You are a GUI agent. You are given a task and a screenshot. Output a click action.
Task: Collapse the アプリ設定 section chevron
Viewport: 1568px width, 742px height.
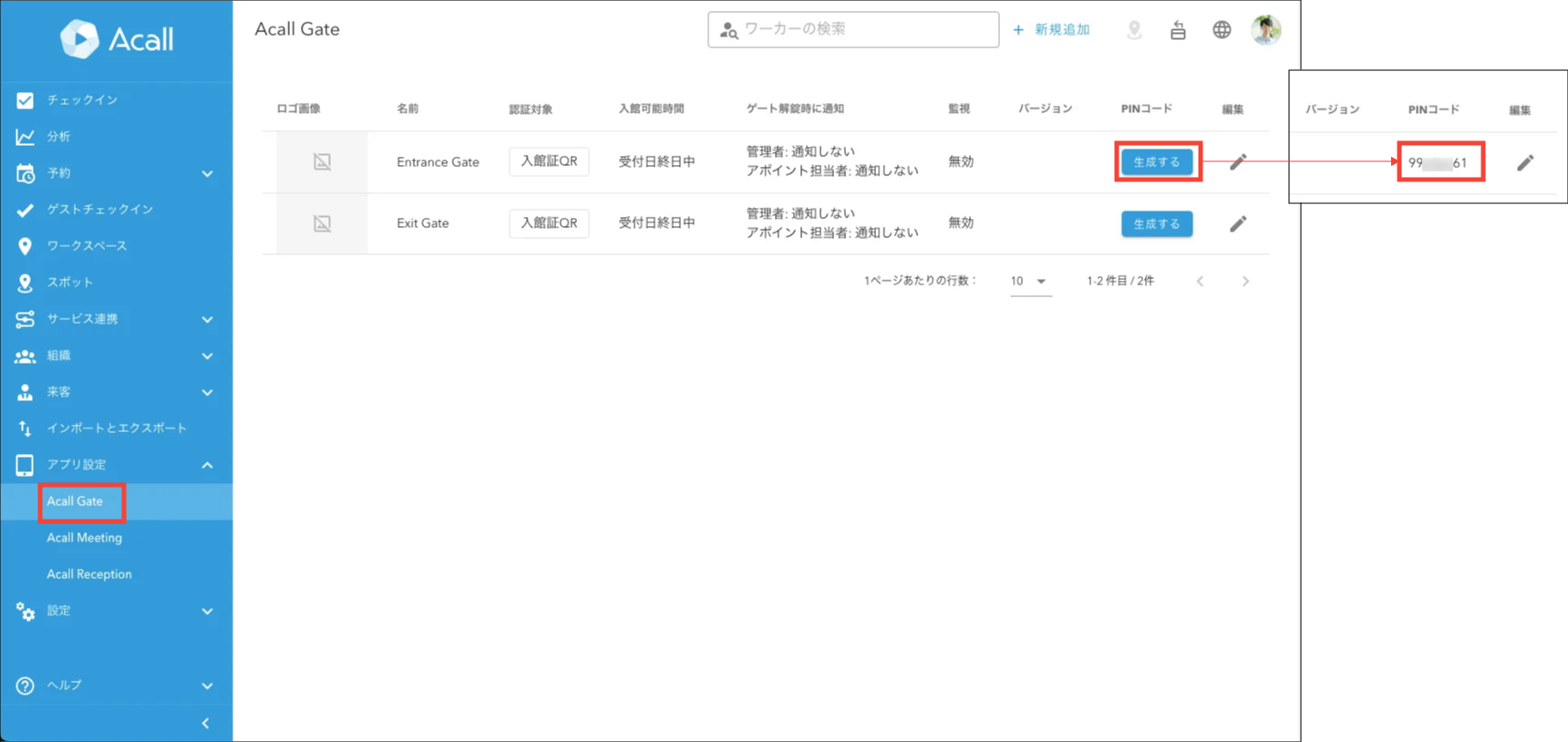tap(207, 465)
